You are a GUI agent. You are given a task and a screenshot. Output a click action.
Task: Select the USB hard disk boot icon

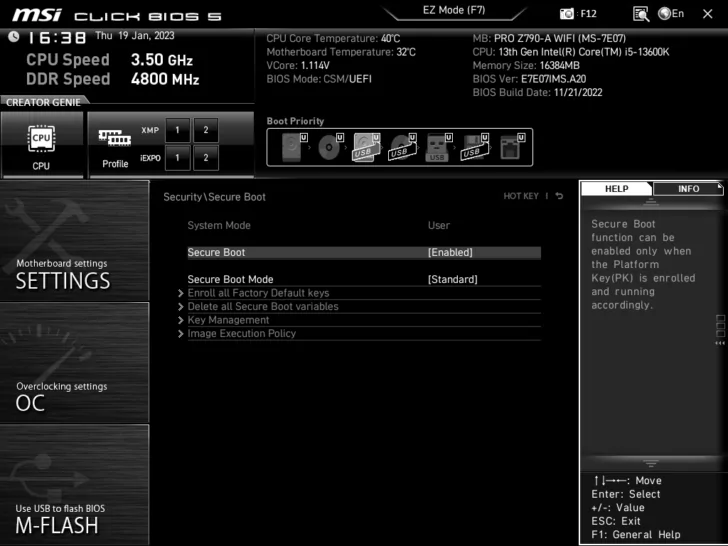[x=365, y=147]
